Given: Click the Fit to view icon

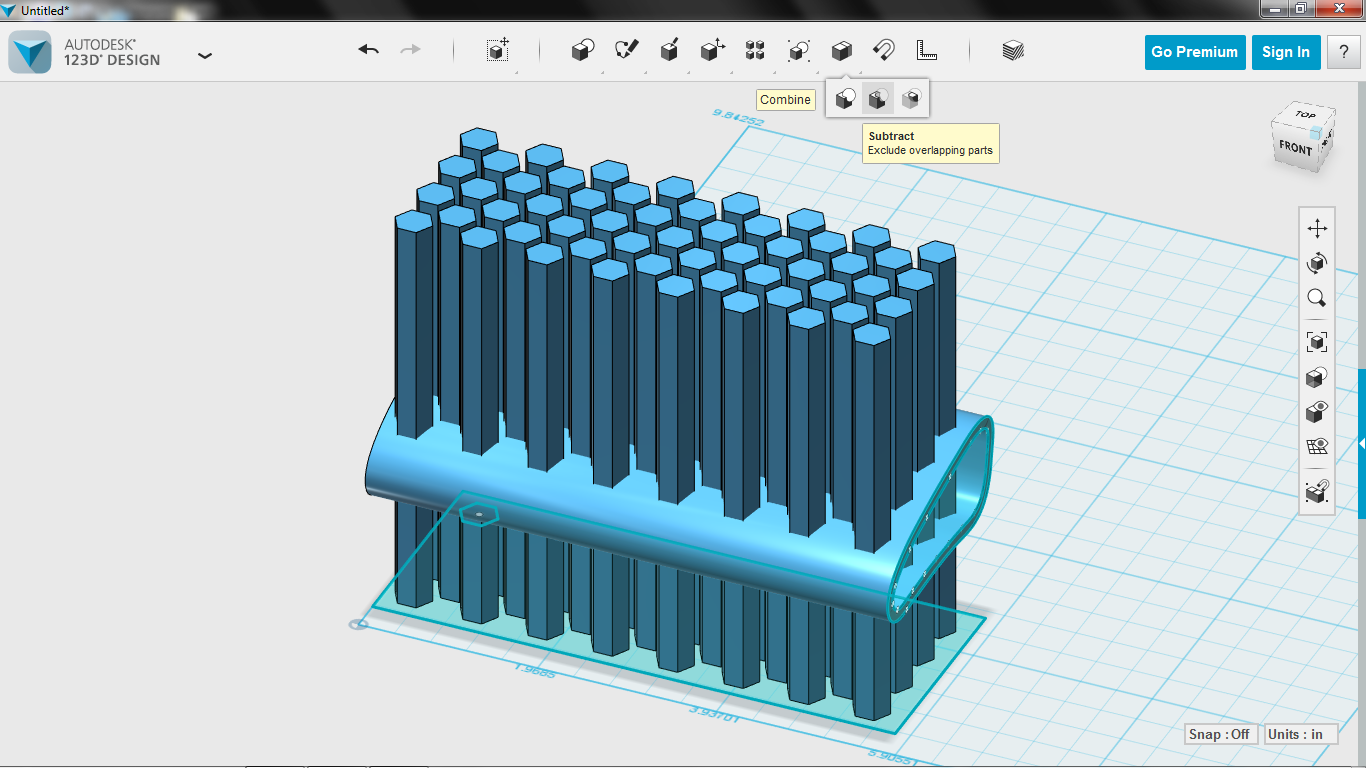Looking at the screenshot, I should coord(1317,342).
